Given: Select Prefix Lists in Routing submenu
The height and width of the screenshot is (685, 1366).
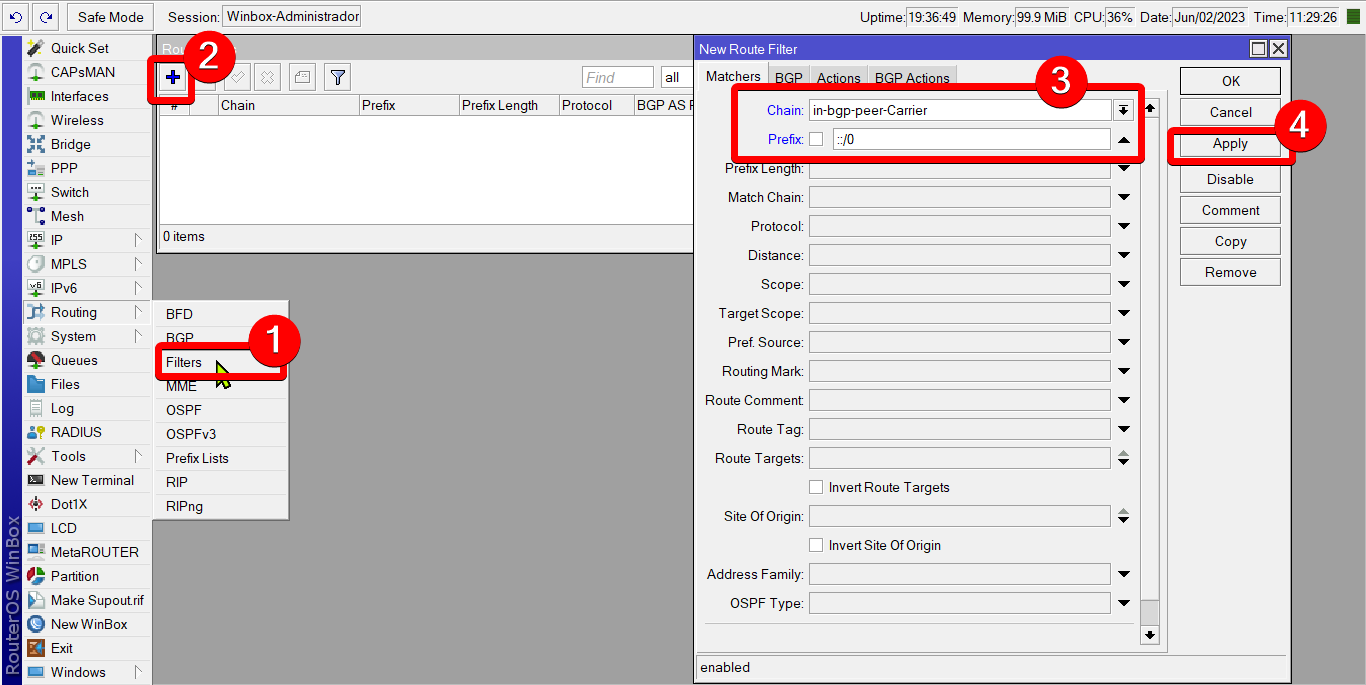Looking at the screenshot, I should click(221, 458).
